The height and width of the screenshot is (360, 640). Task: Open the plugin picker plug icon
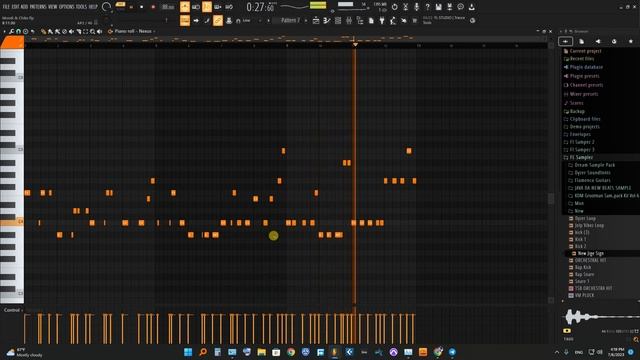382,20
